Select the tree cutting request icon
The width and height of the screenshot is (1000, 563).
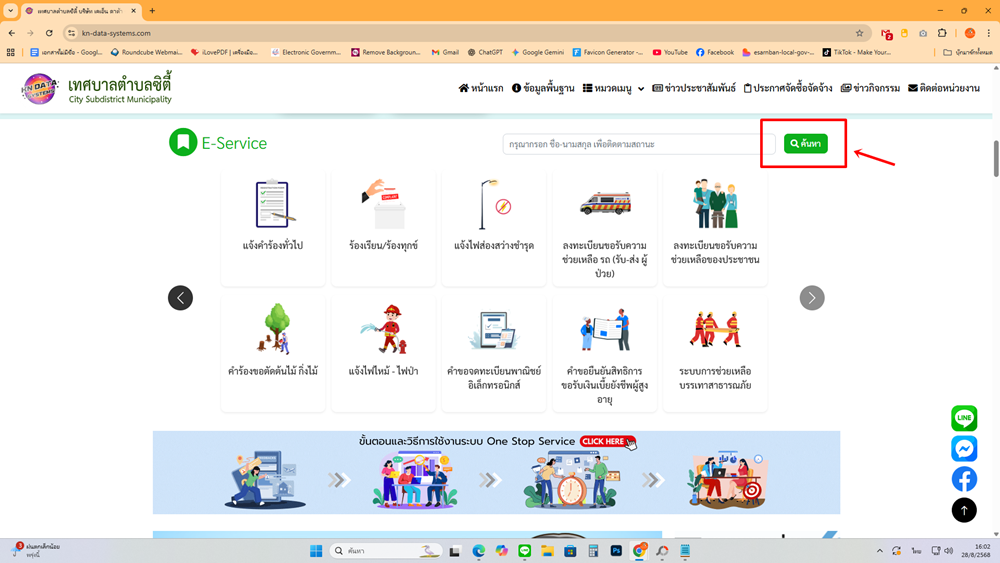click(272, 330)
